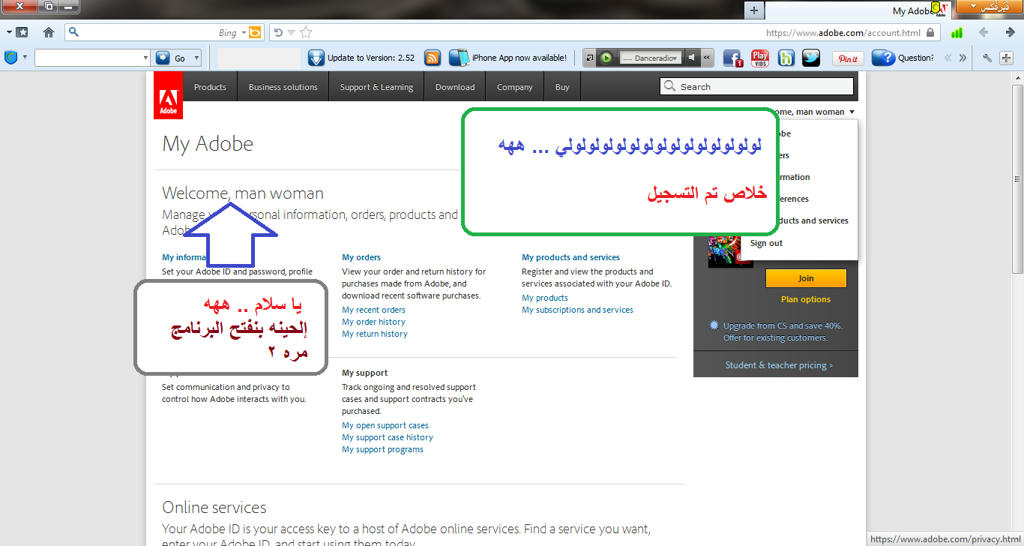Select the My Adobe browser tab

click(859, 10)
